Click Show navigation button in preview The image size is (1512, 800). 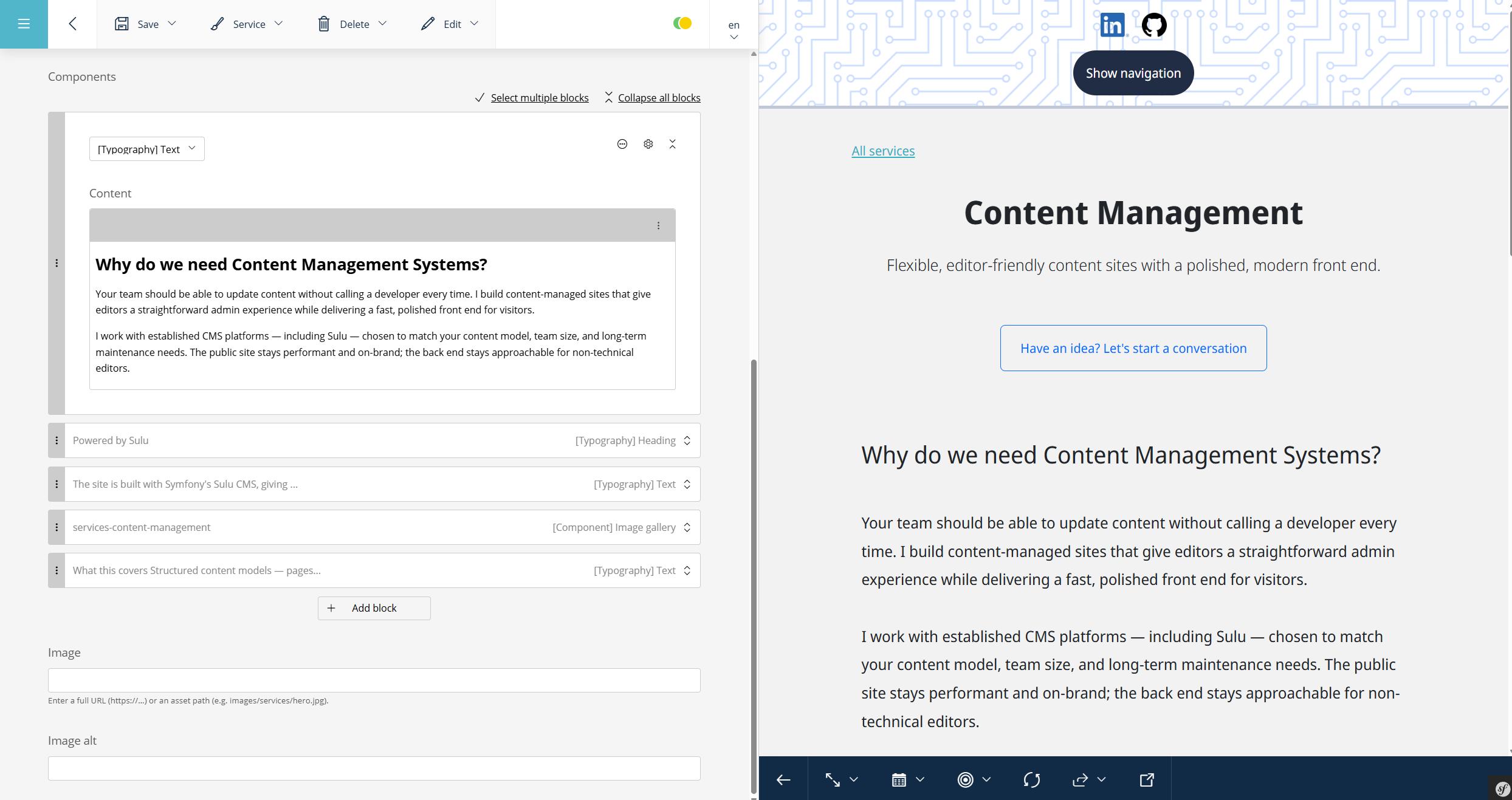1133,73
